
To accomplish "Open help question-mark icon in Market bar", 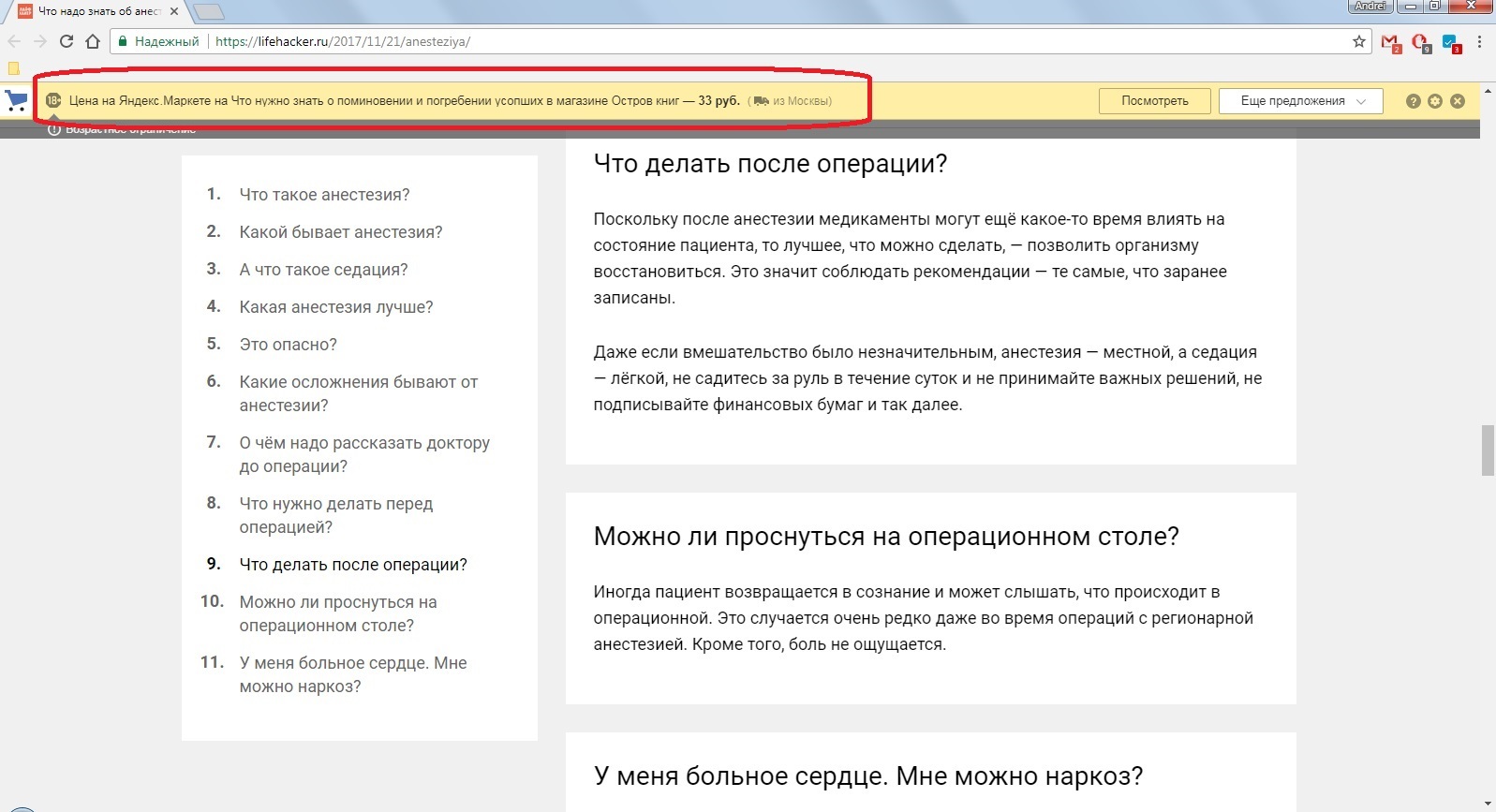I will pyautogui.click(x=1414, y=101).
